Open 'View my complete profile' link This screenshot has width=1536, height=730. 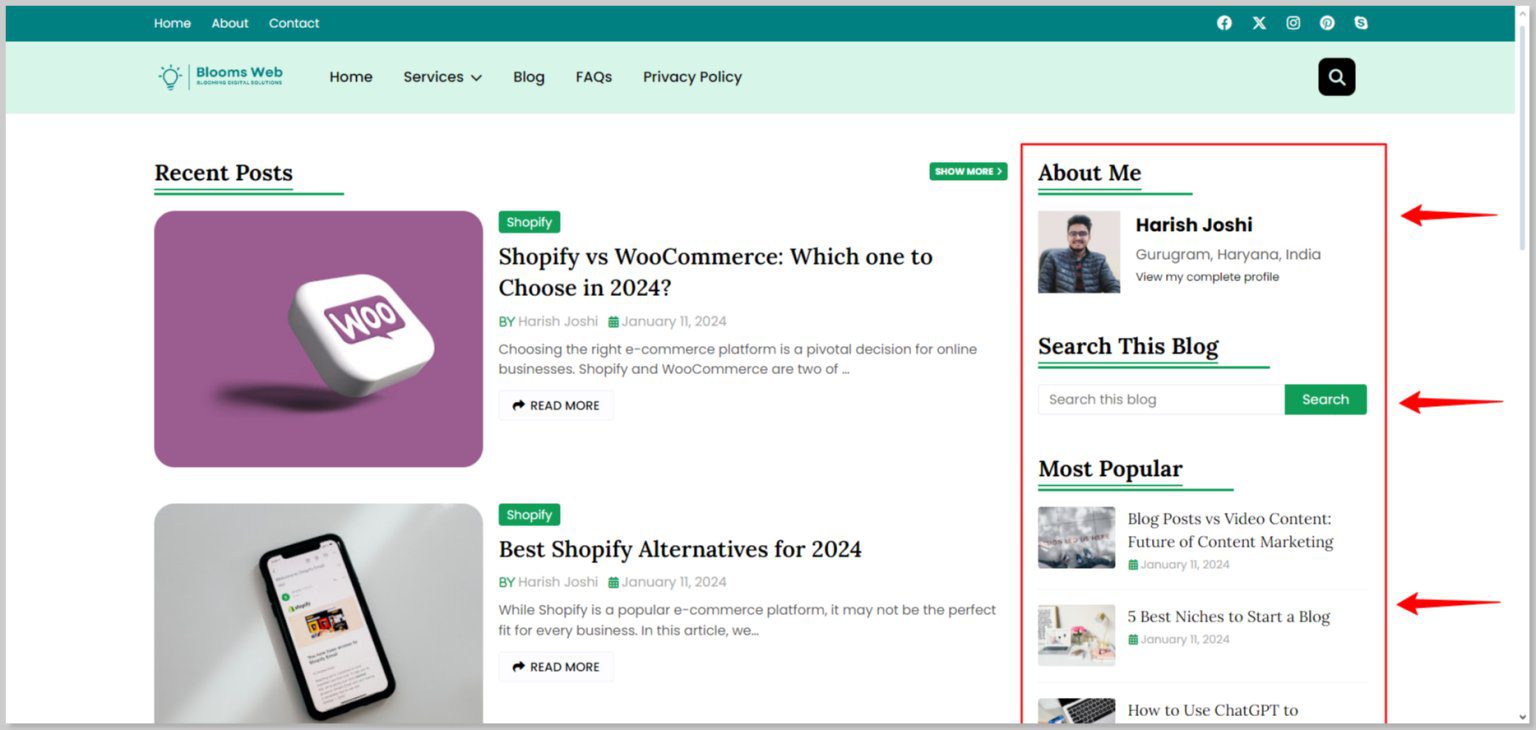click(1207, 276)
